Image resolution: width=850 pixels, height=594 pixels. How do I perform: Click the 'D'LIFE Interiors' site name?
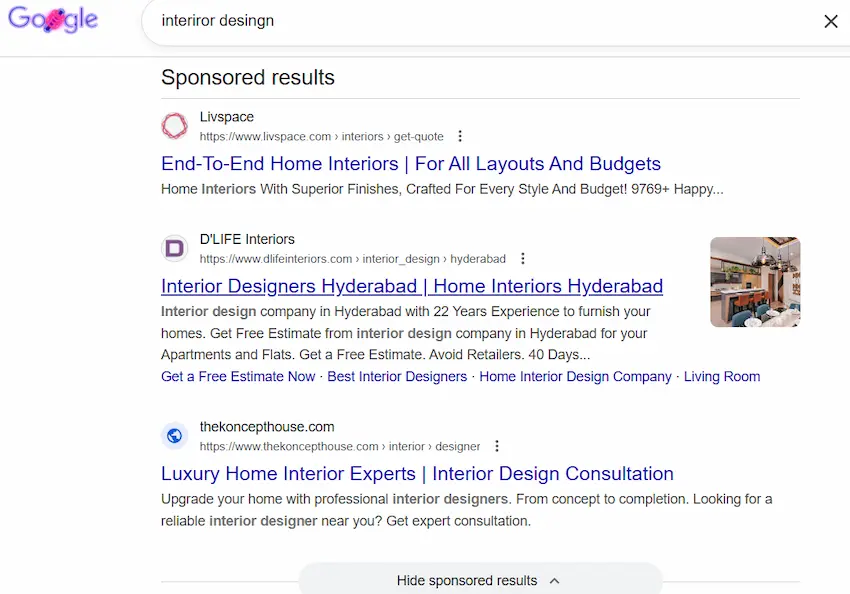point(247,240)
